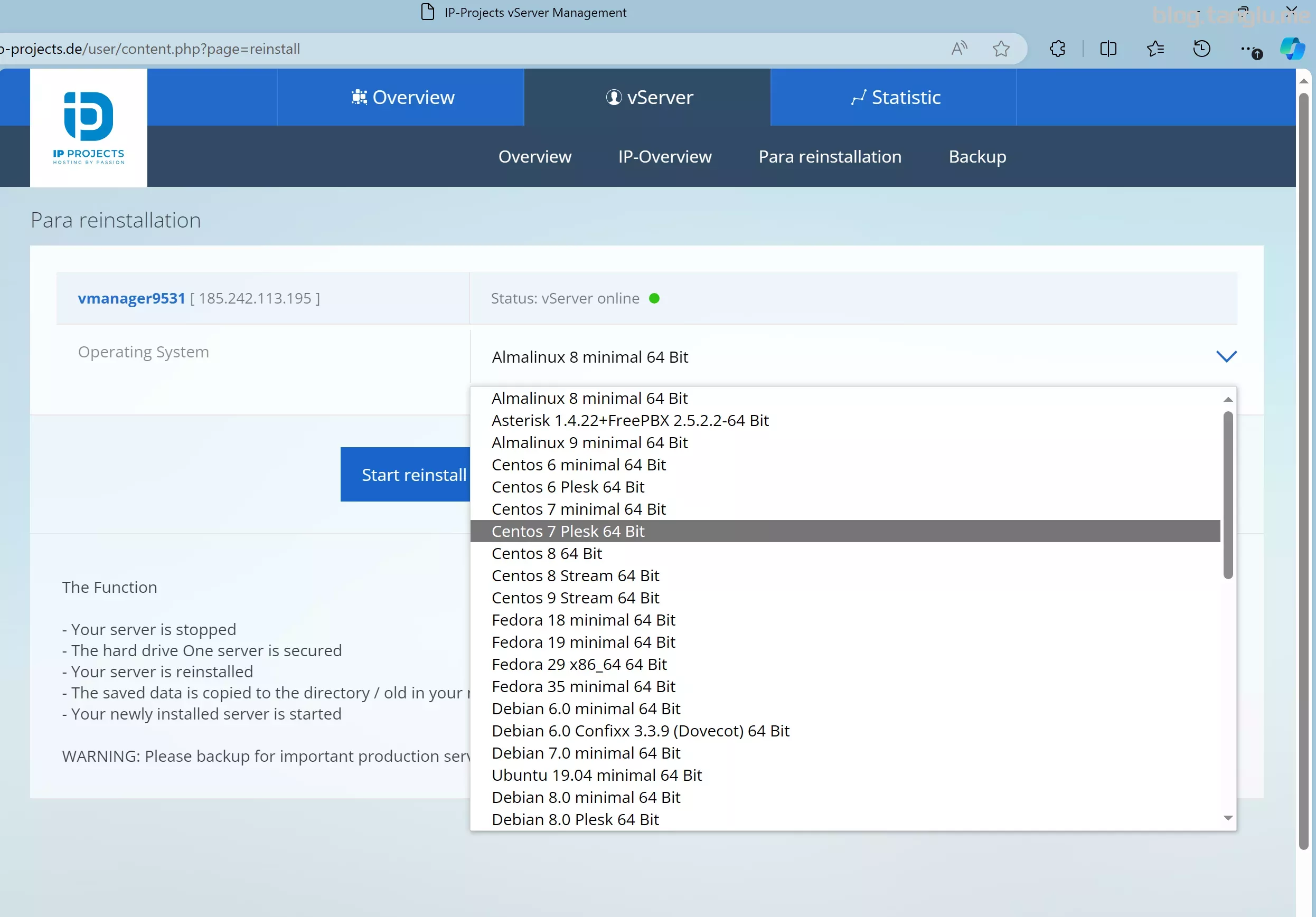Open the browser History clock icon
The height and width of the screenshot is (917, 1316).
point(1201,49)
